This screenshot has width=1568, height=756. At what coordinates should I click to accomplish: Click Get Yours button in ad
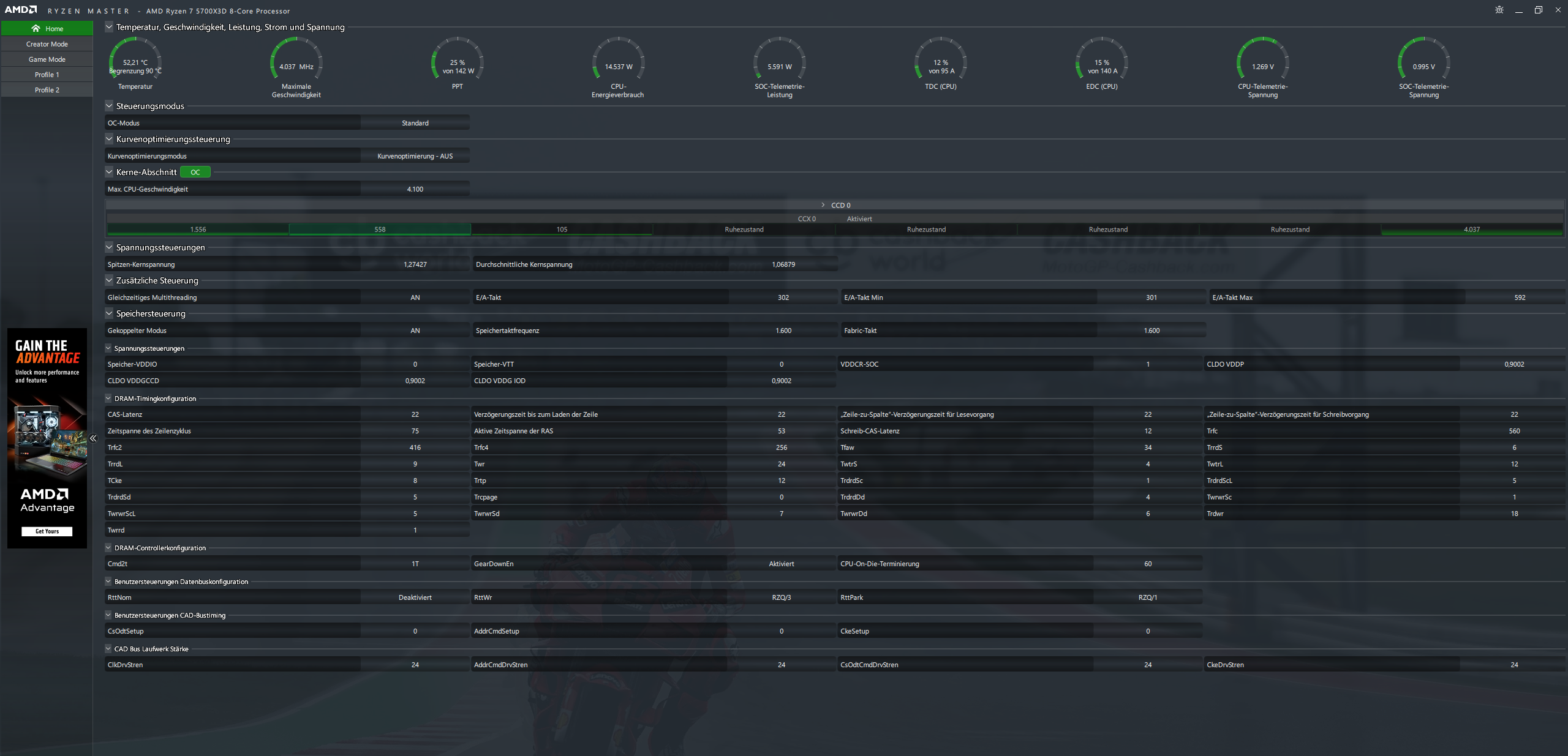pyautogui.click(x=47, y=531)
